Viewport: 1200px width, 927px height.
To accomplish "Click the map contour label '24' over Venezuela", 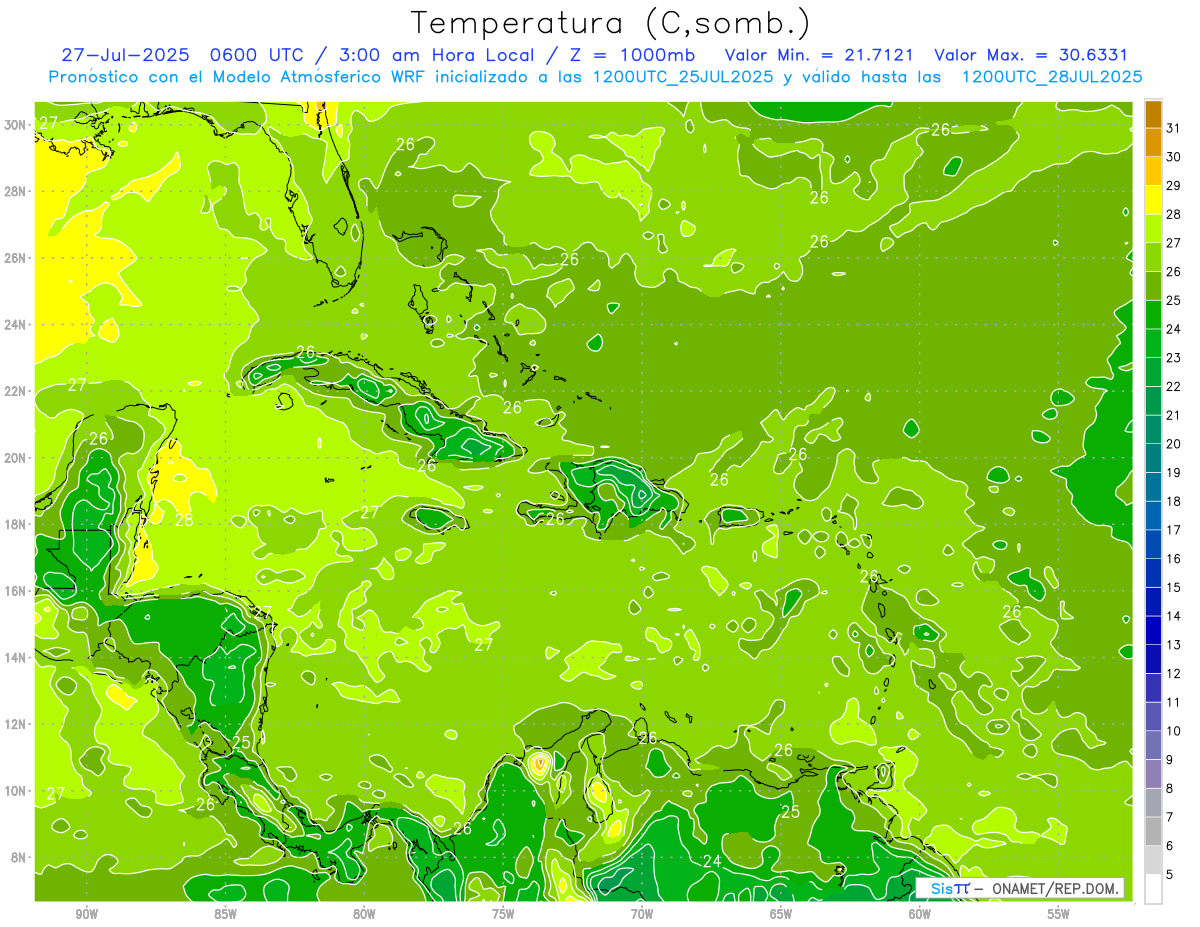I will point(712,861).
